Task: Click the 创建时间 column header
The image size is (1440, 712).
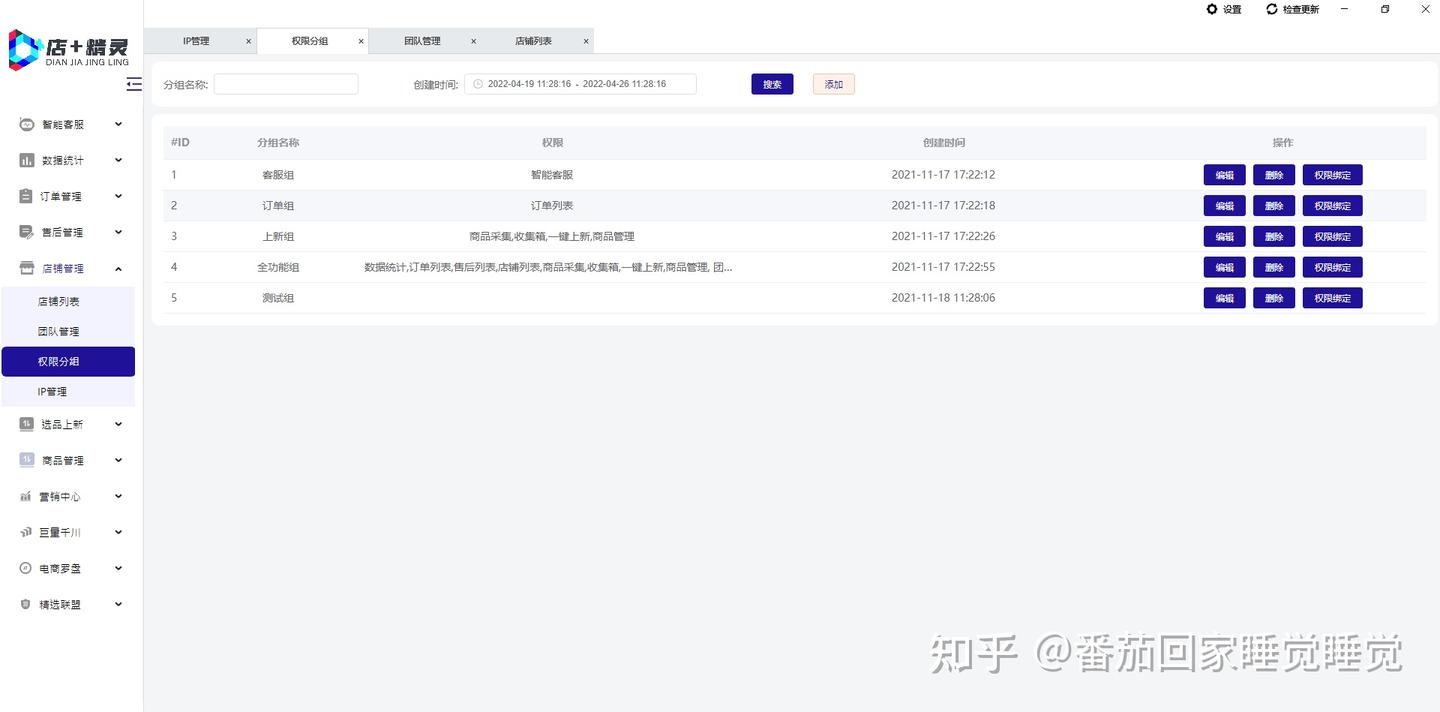Action: (x=943, y=143)
